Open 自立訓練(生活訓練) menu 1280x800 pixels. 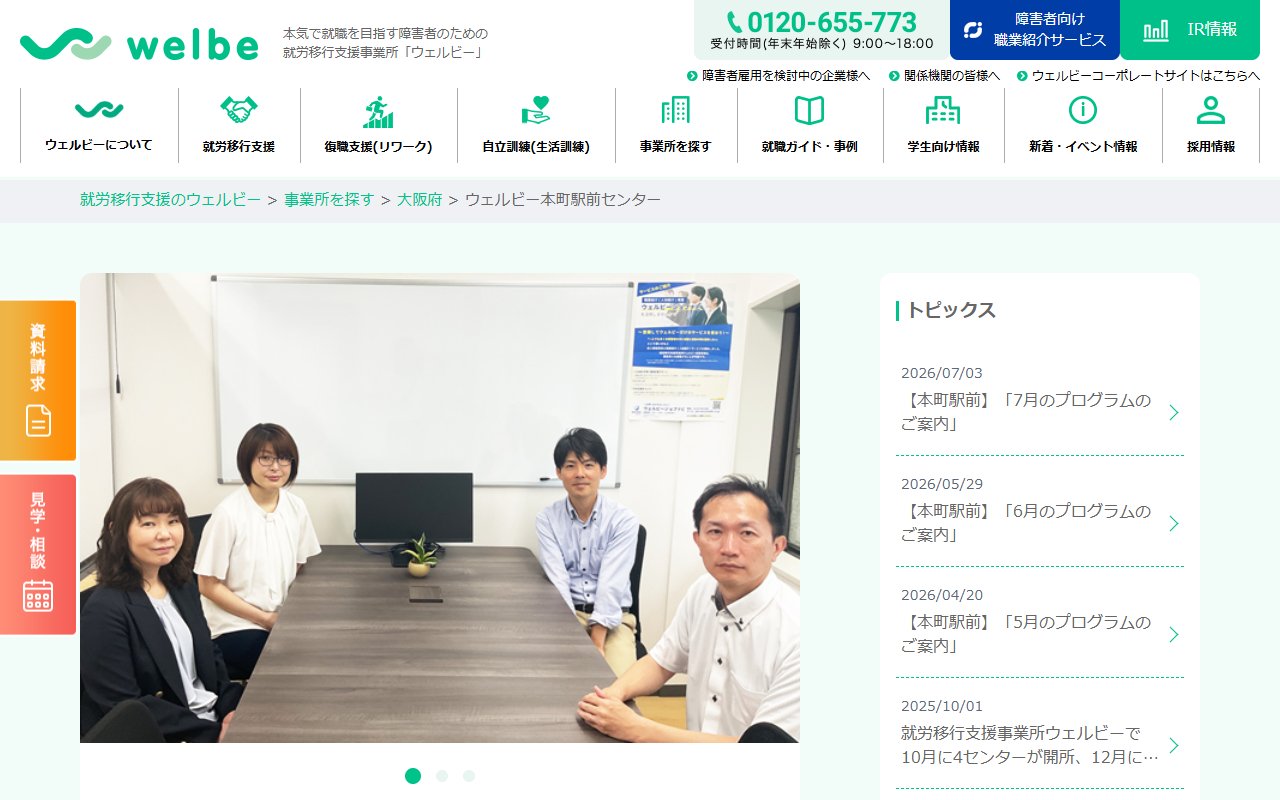pos(536,125)
